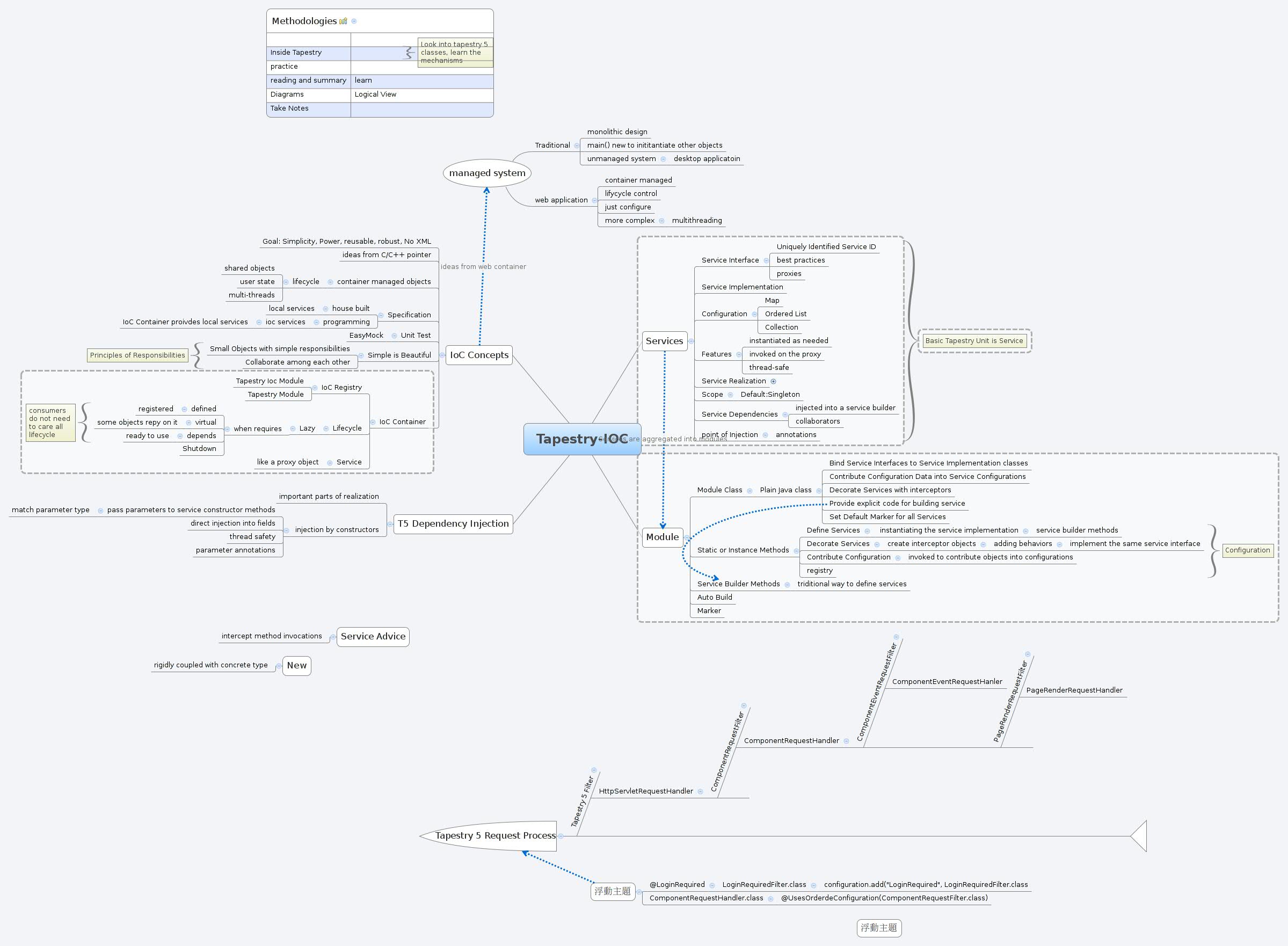Screen dimensions: 1288x946
Task: Collapse the Services branch using its minus control
Action: click(x=692, y=341)
